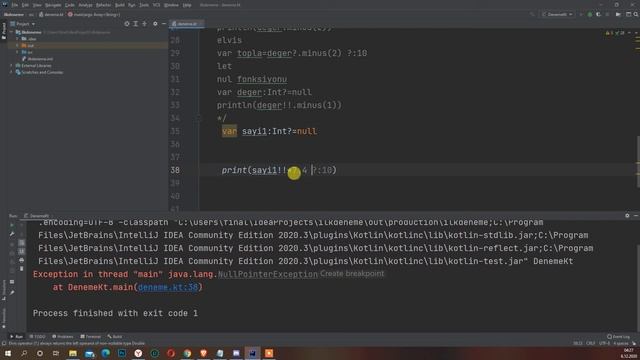
Task: Open Run panel settings gear
Action: tap(627, 216)
